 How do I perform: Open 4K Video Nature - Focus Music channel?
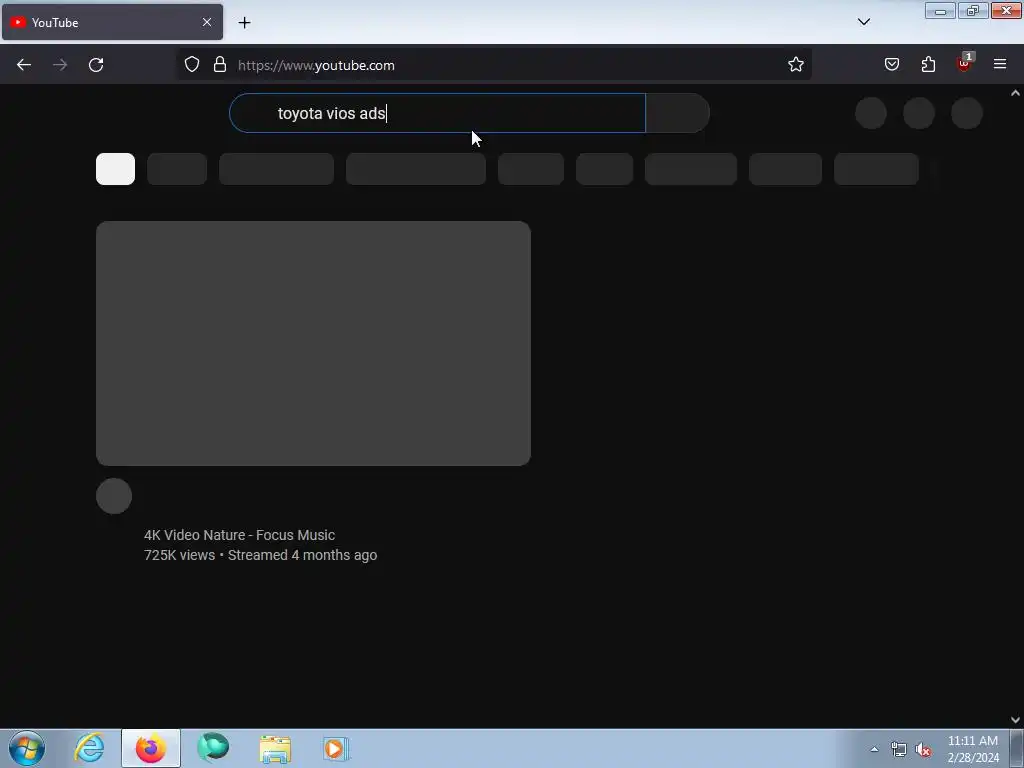(240, 535)
